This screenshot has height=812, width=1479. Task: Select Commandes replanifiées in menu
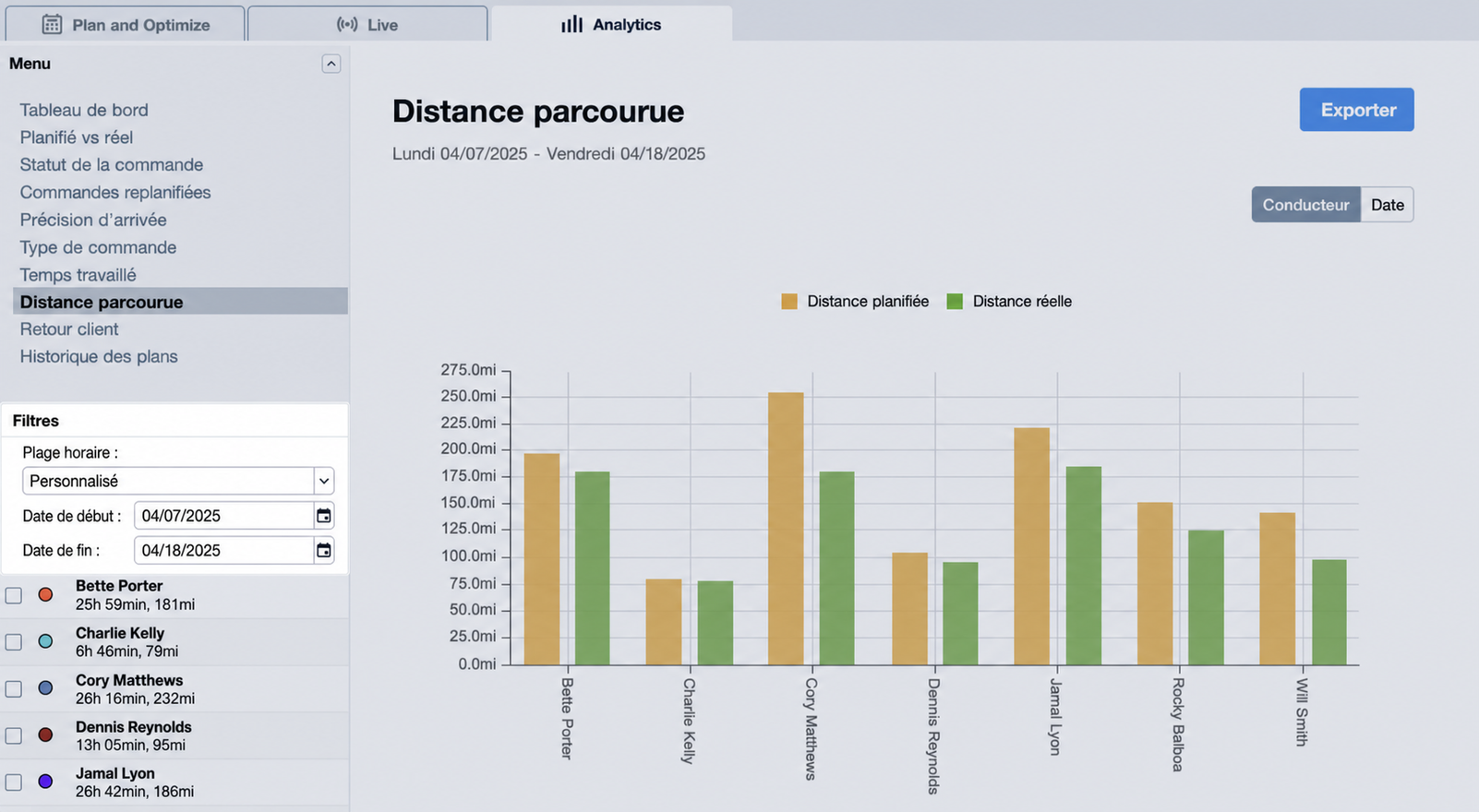click(x=115, y=192)
